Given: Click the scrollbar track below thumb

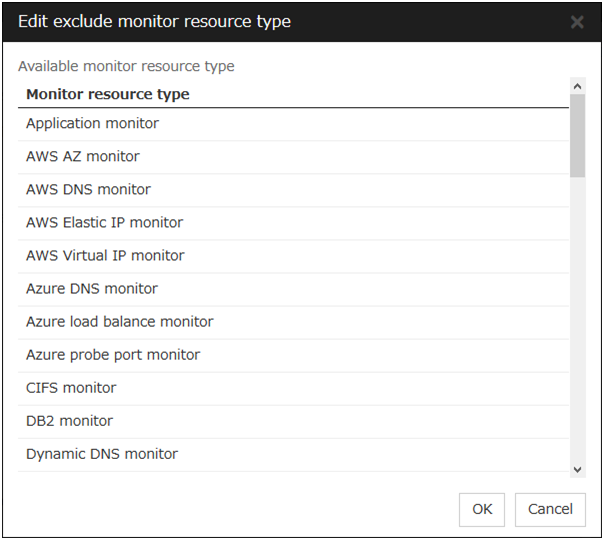Looking at the screenshot, I should [577, 320].
